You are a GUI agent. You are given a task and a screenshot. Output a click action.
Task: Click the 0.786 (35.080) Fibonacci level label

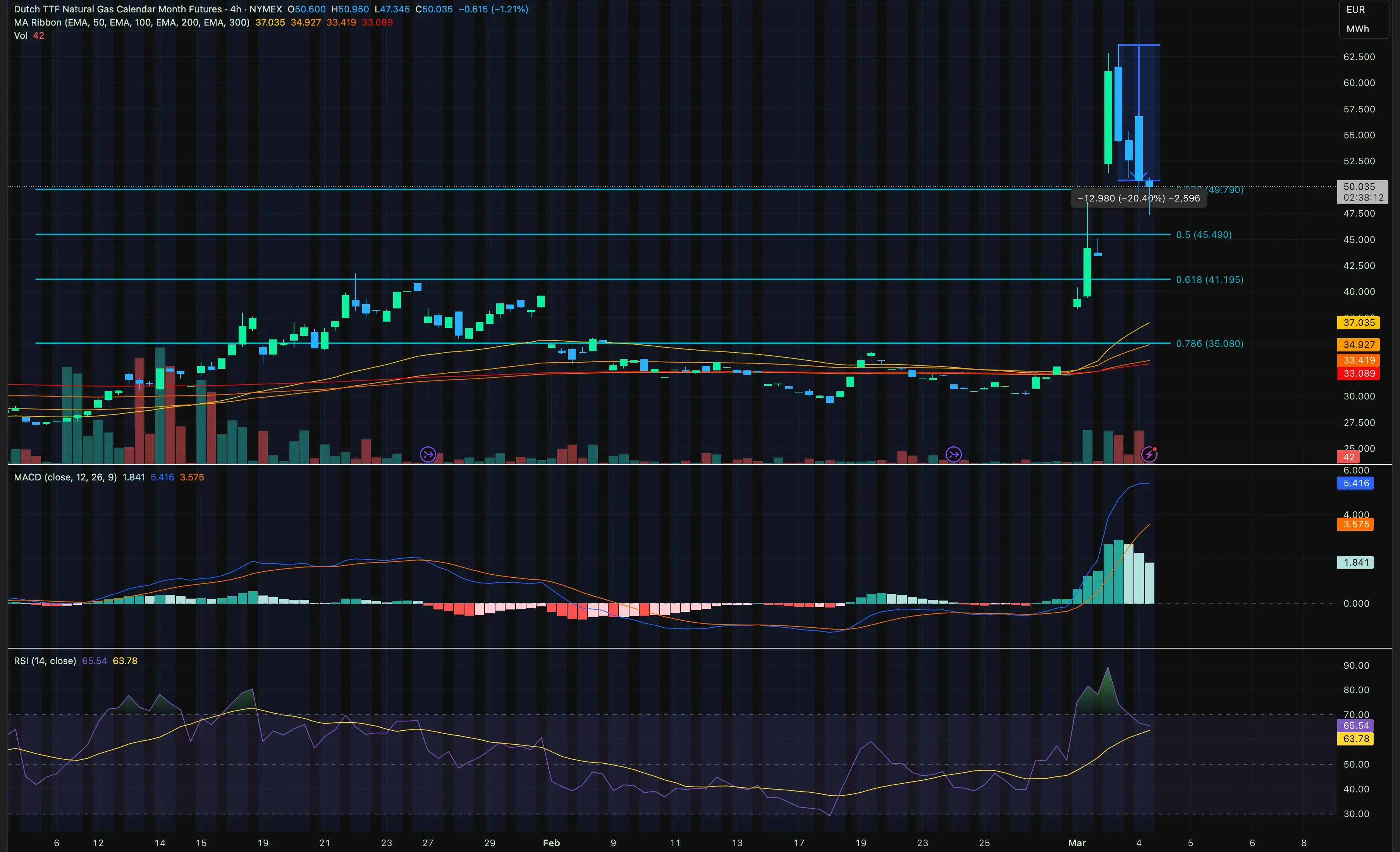point(1209,343)
